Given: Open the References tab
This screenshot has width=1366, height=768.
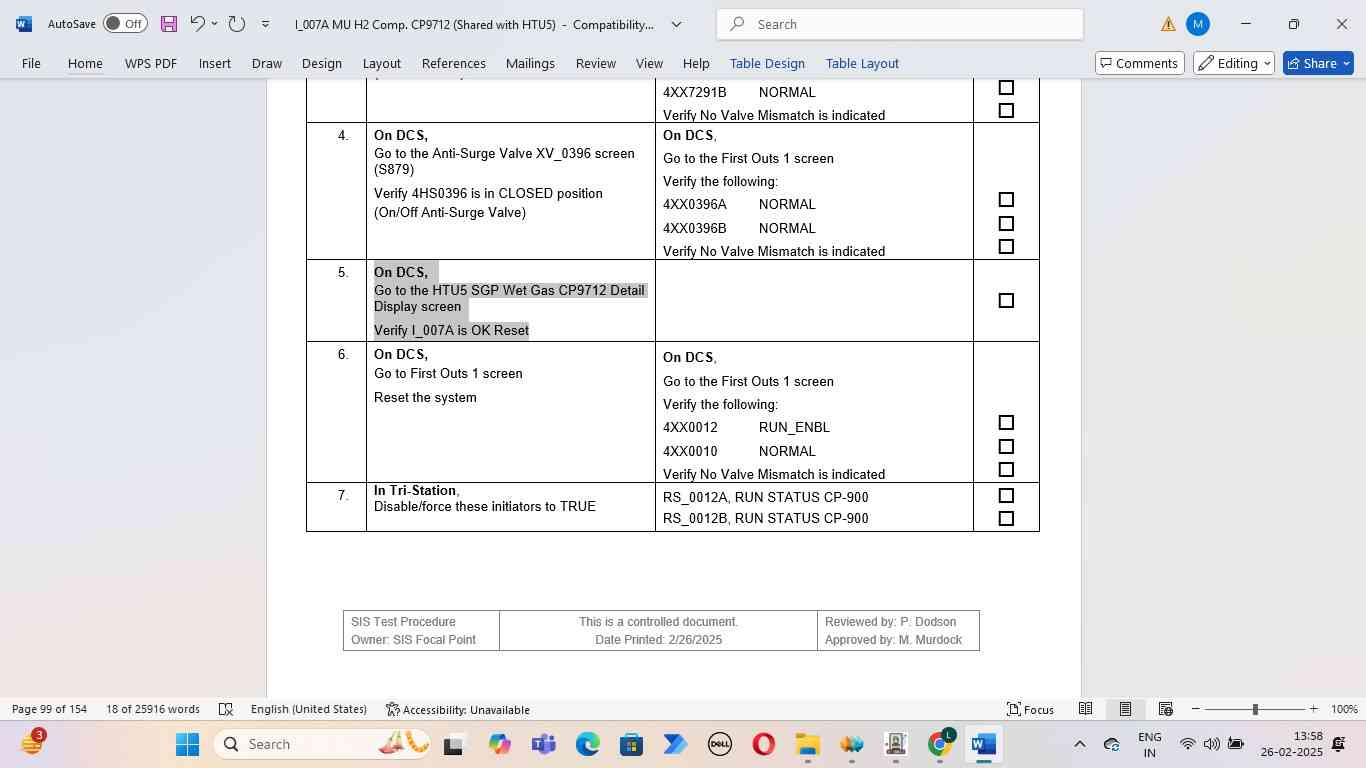Looking at the screenshot, I should click(x=454, y=63).
